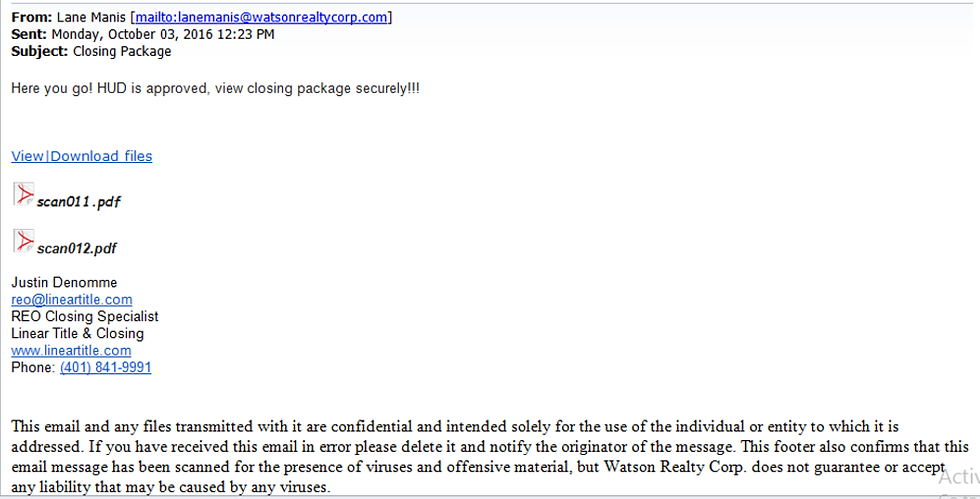This screenshot has height=499, width=980.
Task: Click the View|Download files link
Action: click(82, 156)
